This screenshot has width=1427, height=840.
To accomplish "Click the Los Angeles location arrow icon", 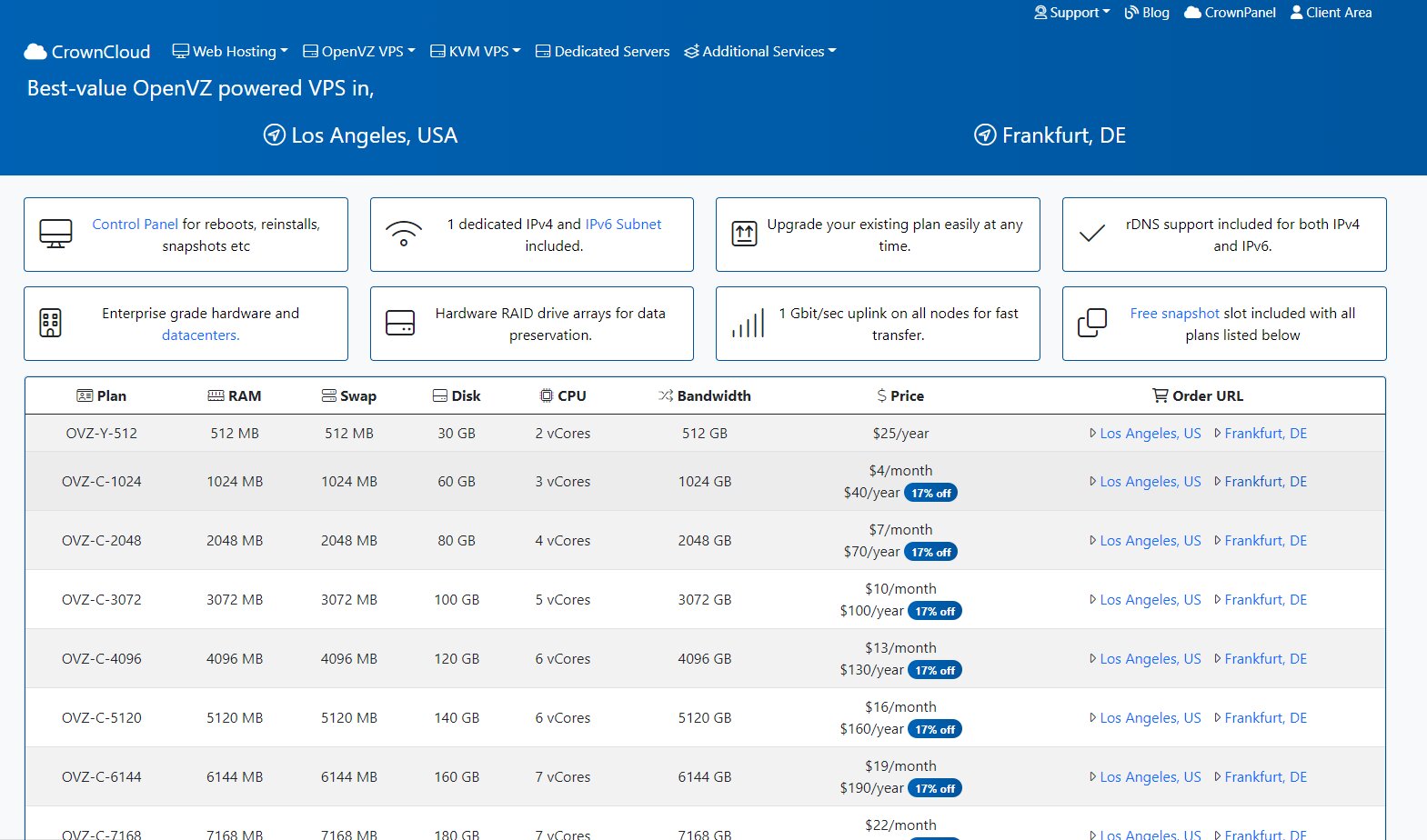I will pos(274,135).
